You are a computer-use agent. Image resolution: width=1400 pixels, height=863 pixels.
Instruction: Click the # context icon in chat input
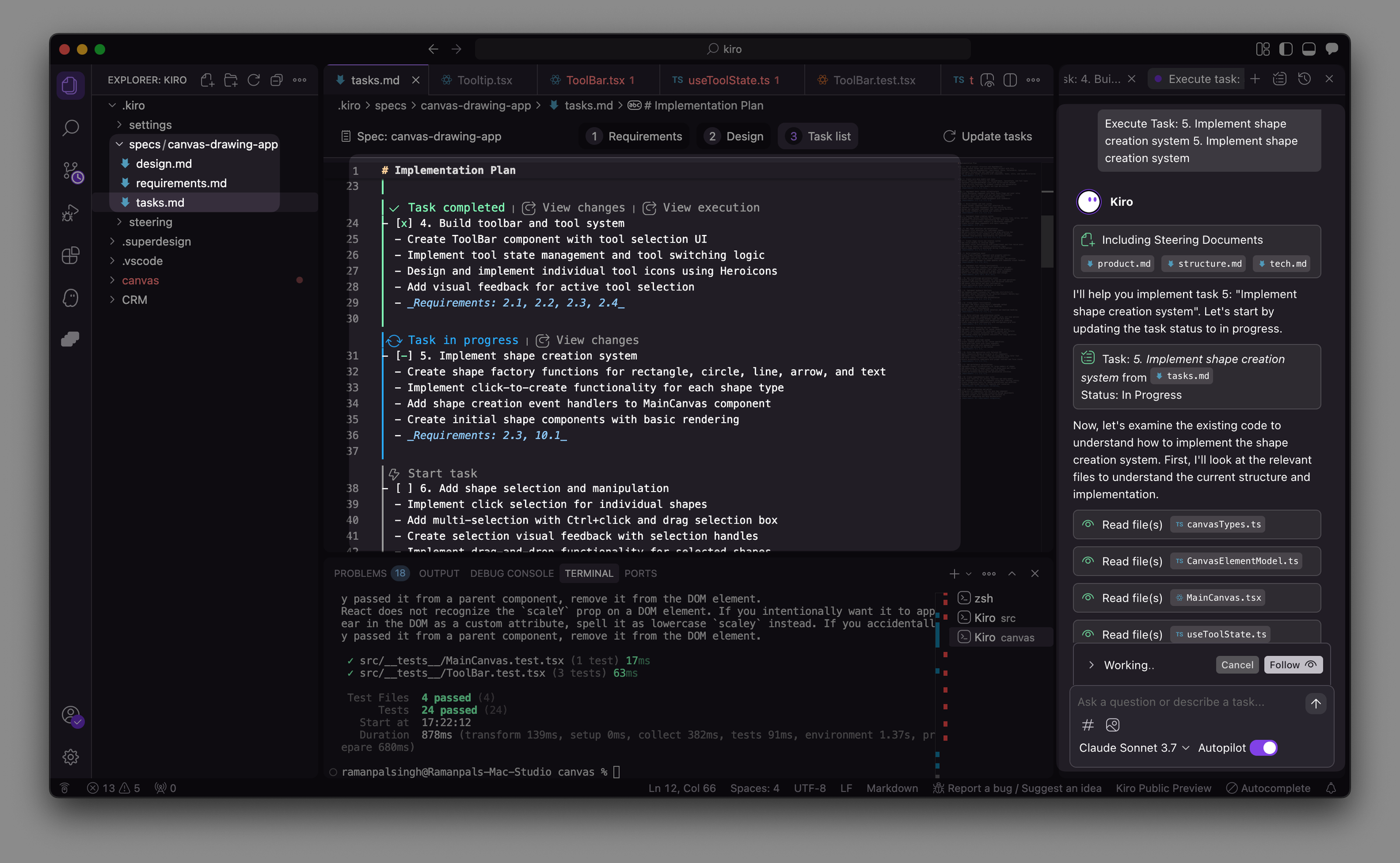[1087, 725]
